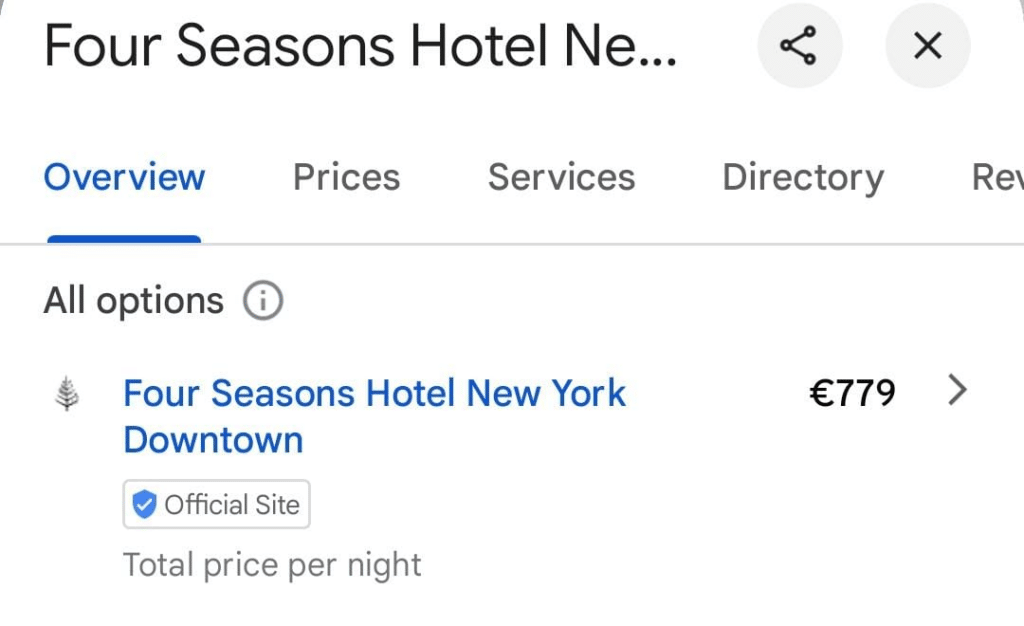Tap the Official Site label text
1024x626 pixels.
(232, 505)
